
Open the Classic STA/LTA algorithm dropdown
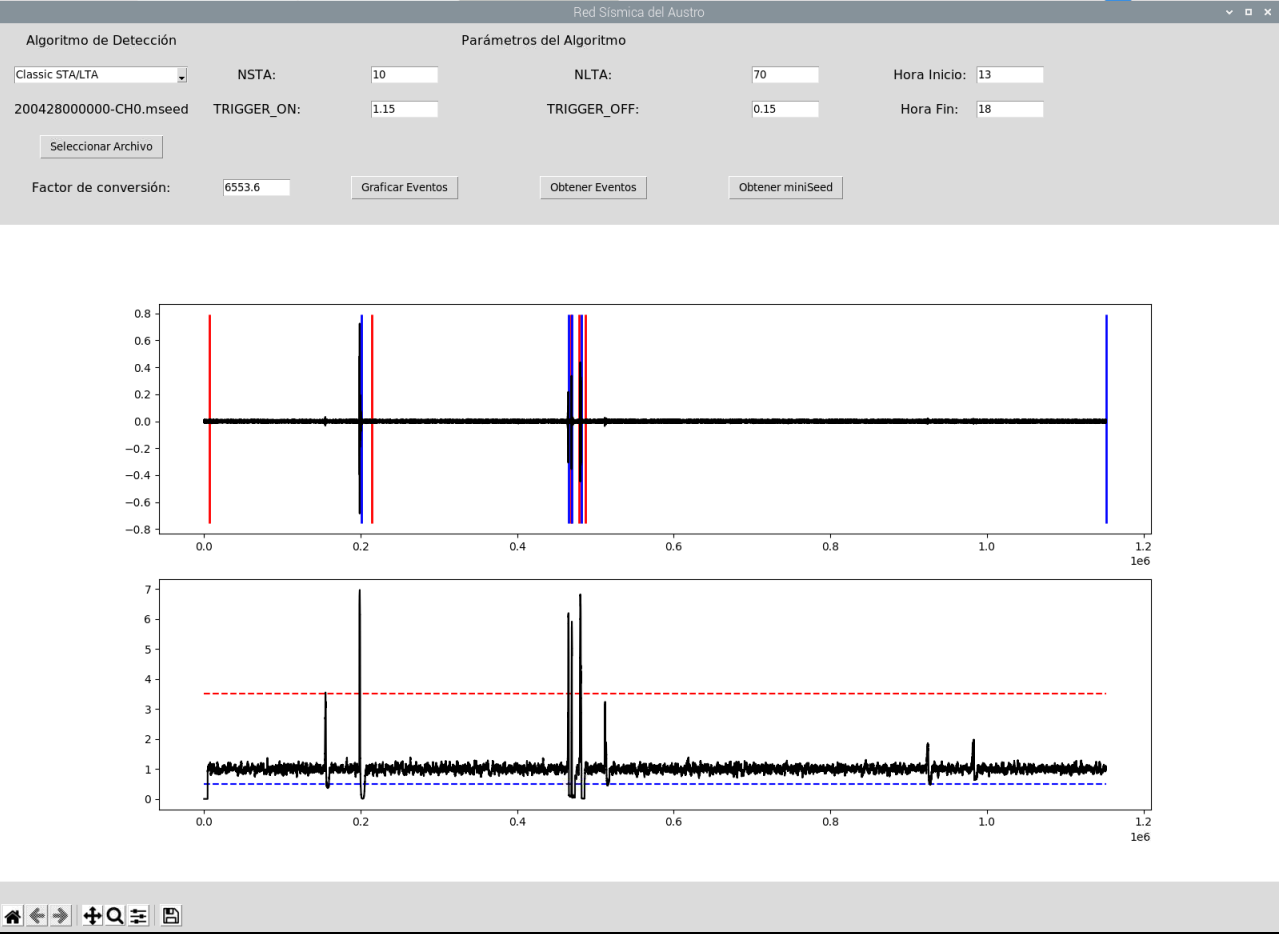click(x=100, y=75)
